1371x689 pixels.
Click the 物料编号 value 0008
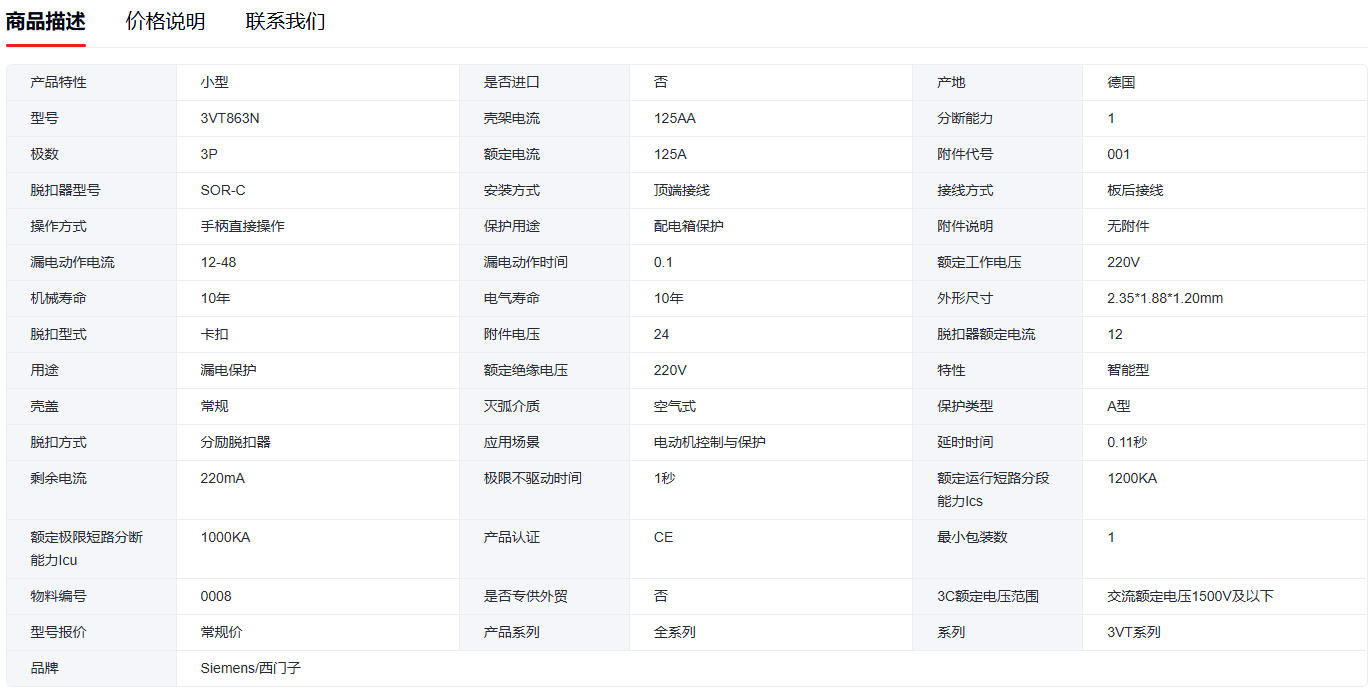pos(216,596)
